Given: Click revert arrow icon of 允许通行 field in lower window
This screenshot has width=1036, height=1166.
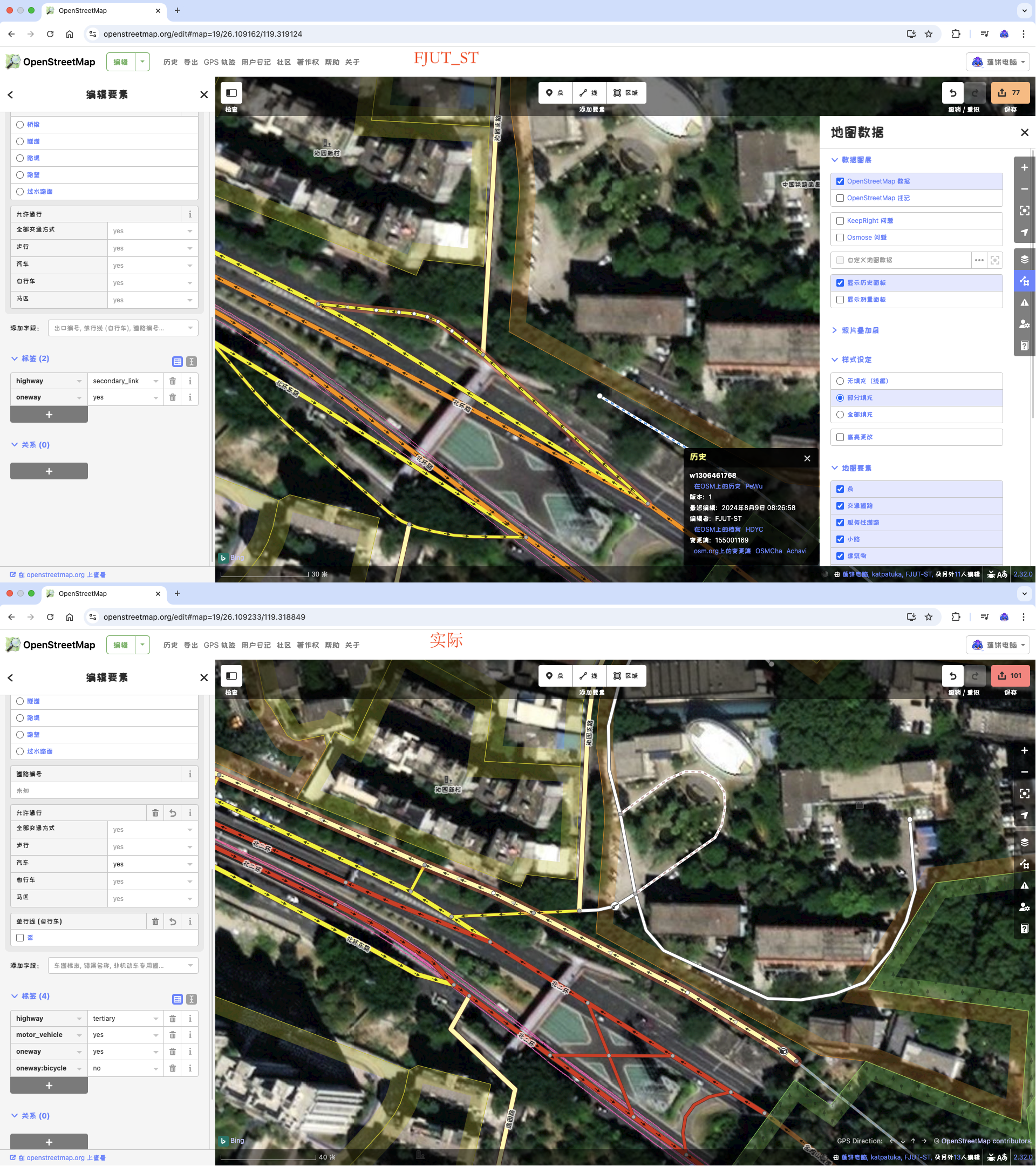Looking at the screenshot, I should click(173, 813).
